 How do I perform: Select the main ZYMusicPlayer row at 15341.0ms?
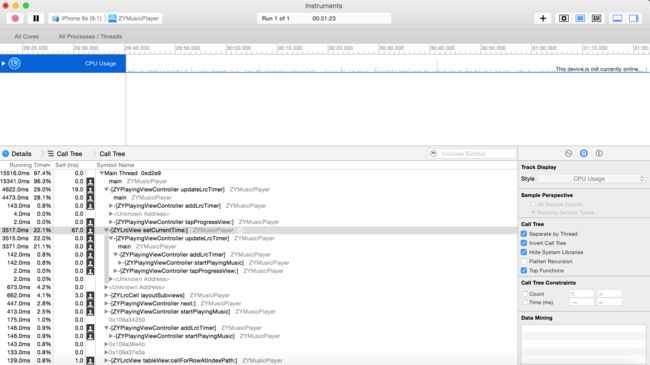point(258,181)
